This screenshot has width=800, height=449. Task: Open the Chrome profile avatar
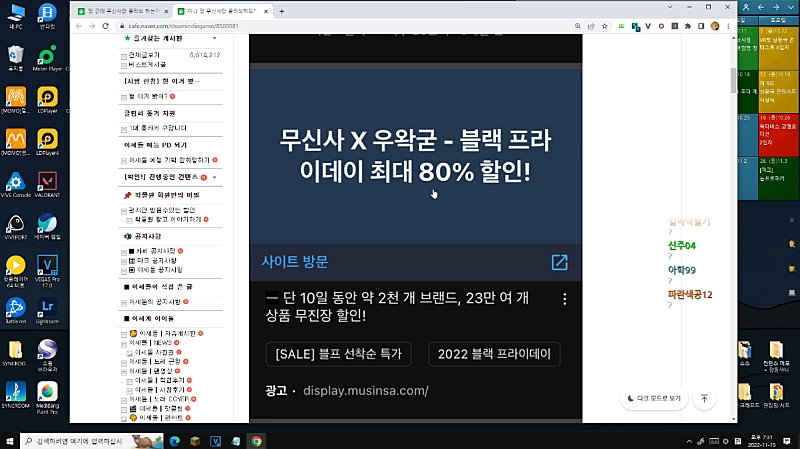click(715, 26)
